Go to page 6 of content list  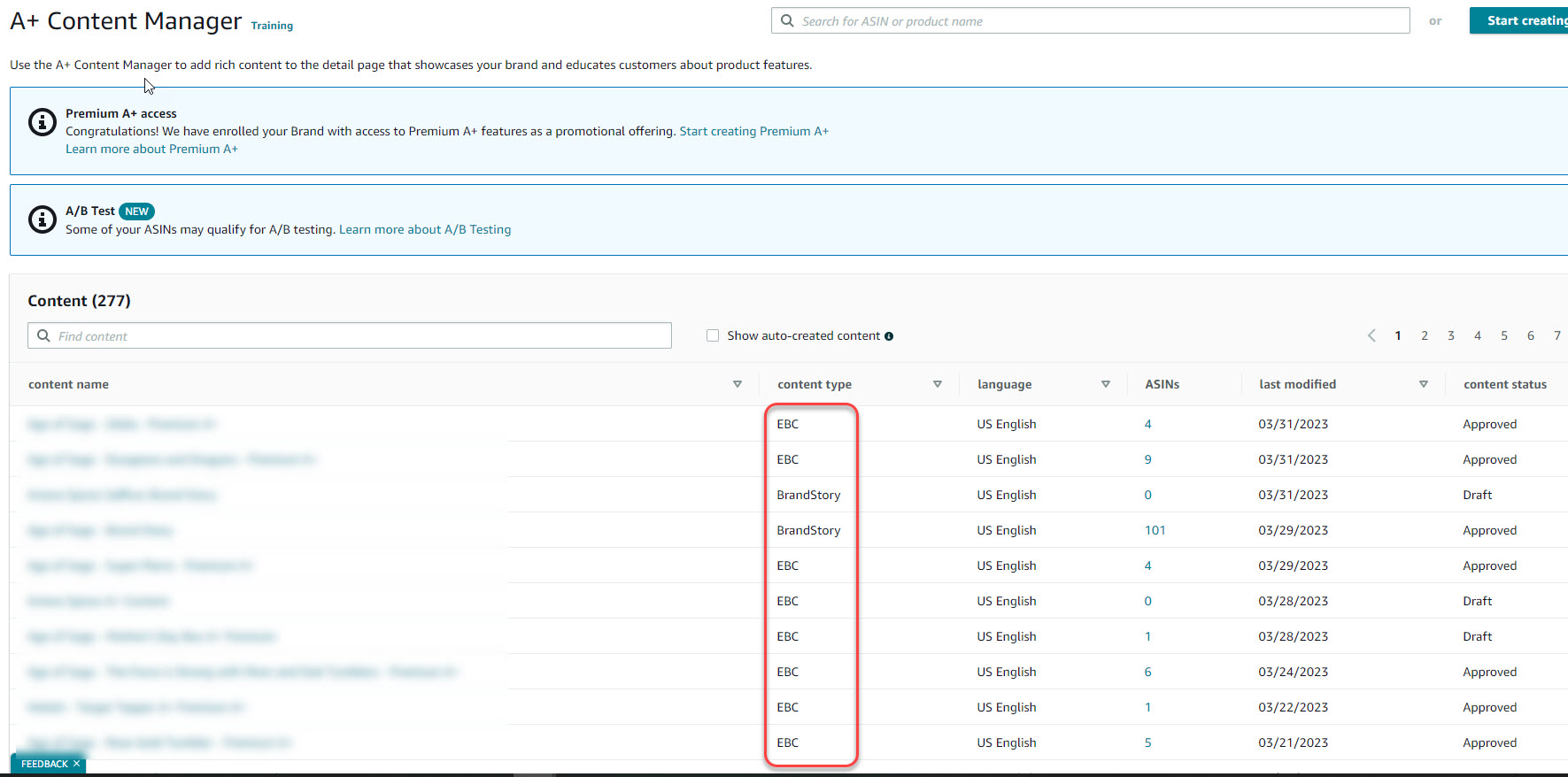click(x=1531, y=335)
